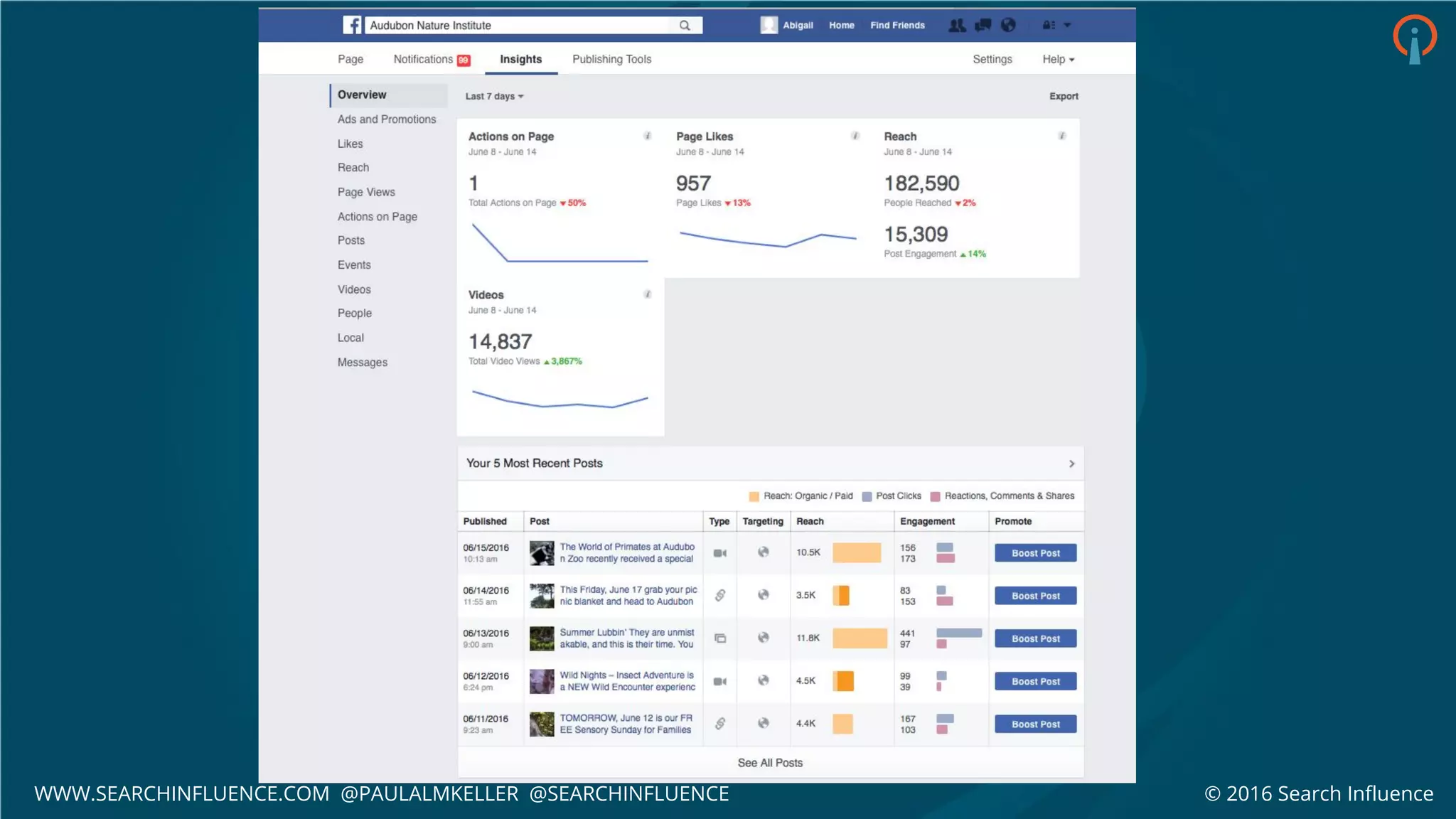The width and height of the screenshot is (1456, 819).
Task: Click the See All Posts link
Action: [x=770, y=763]
